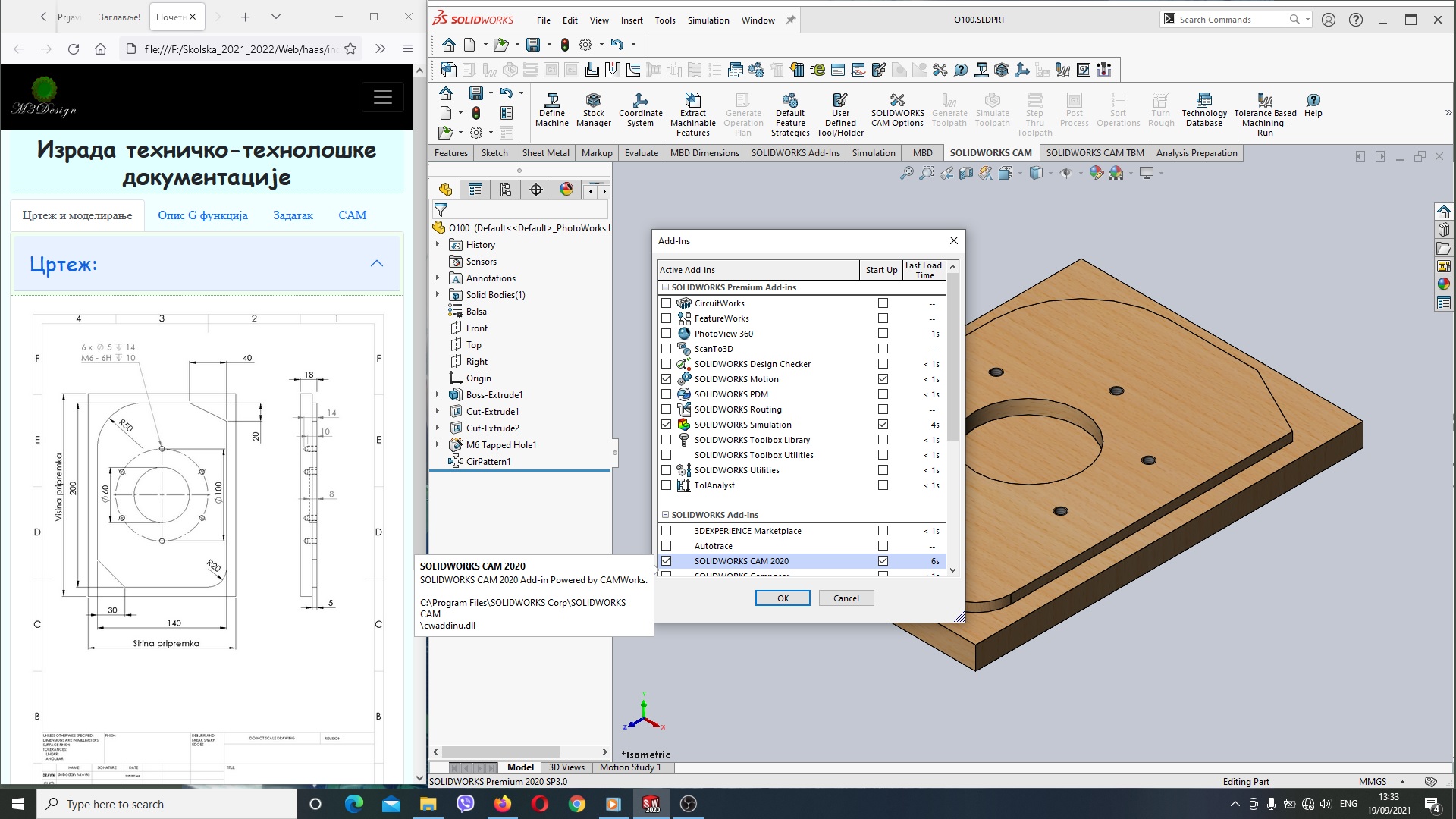
Task: Expand Annotations node
Action: 438,278
